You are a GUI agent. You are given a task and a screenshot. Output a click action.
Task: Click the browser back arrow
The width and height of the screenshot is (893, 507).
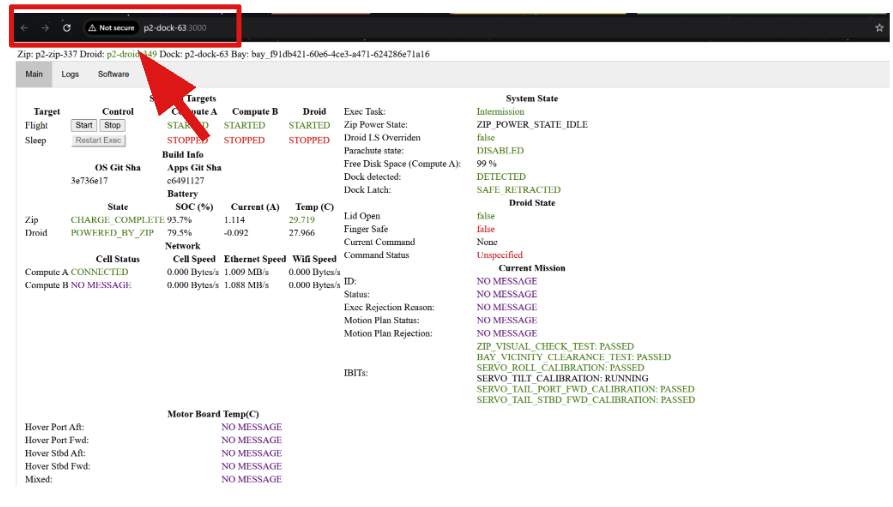[24, 28]
